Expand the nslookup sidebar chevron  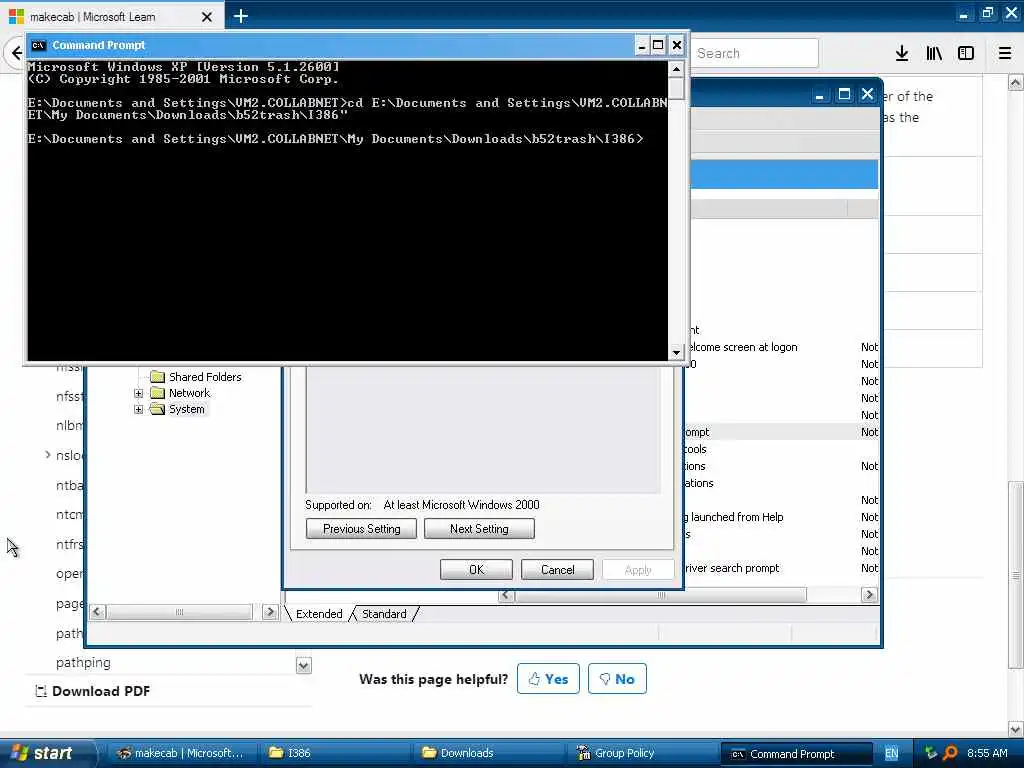click(48, 455)
